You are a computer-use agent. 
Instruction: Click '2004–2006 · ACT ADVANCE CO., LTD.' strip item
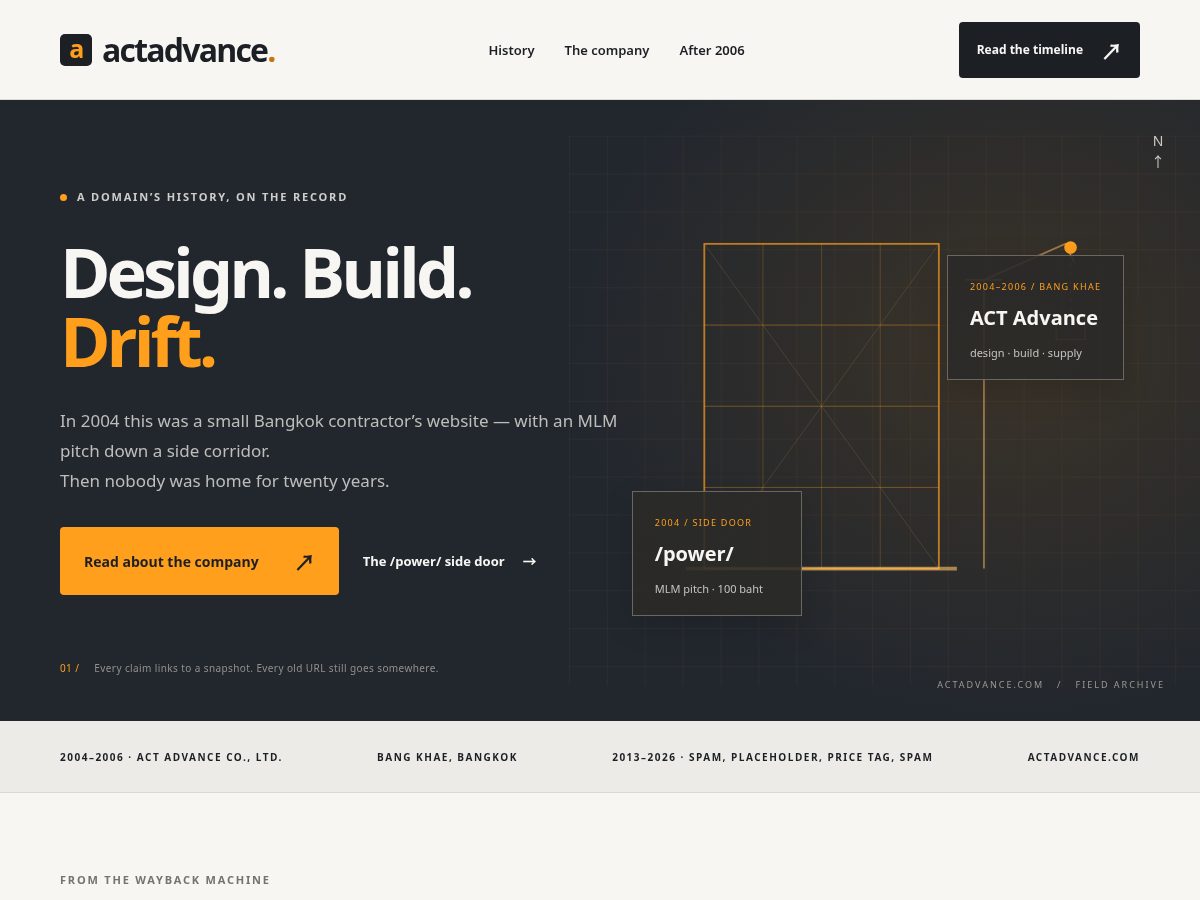[x=171, y=757]
